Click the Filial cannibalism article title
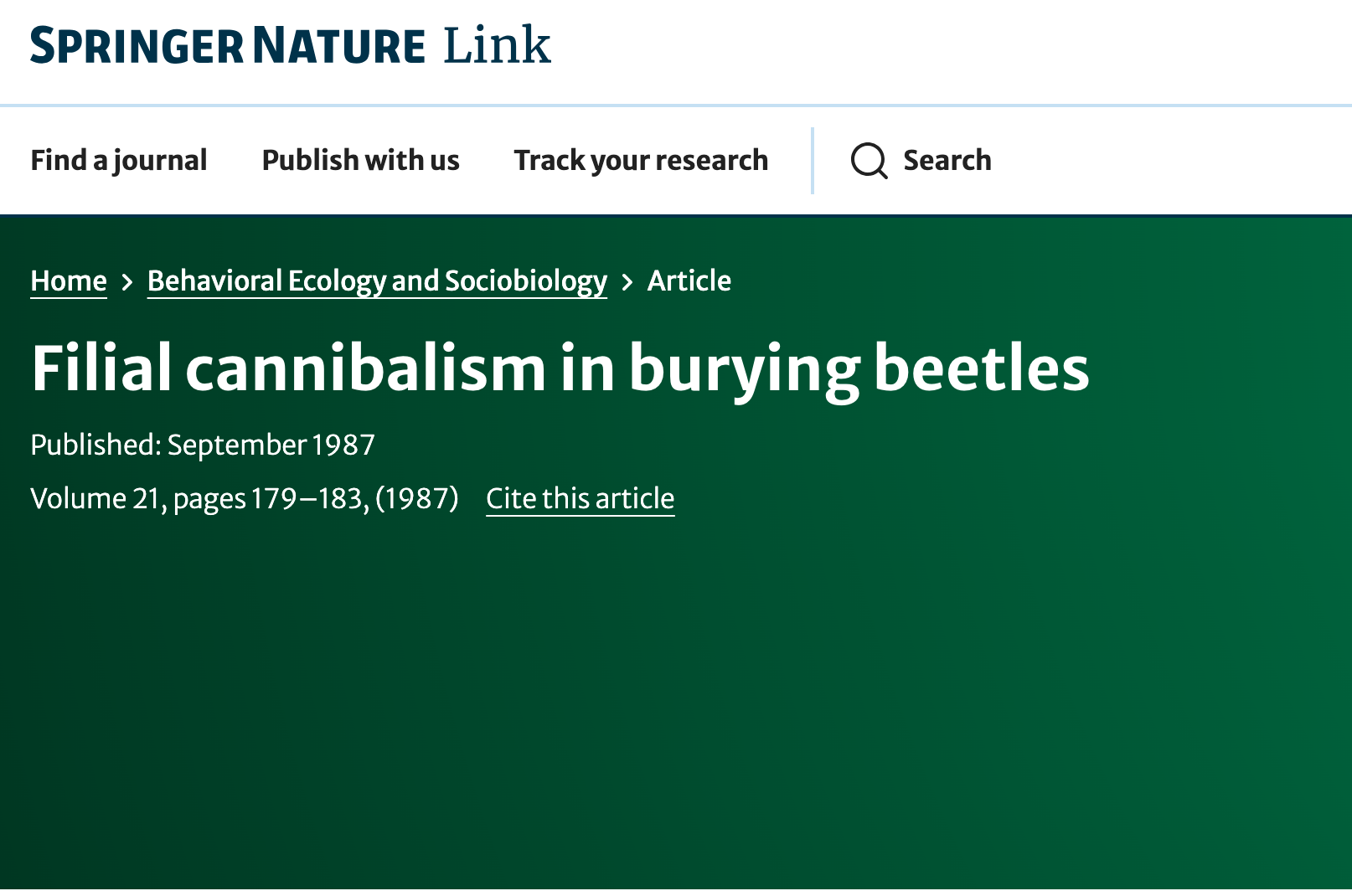 tap(560, 368)
